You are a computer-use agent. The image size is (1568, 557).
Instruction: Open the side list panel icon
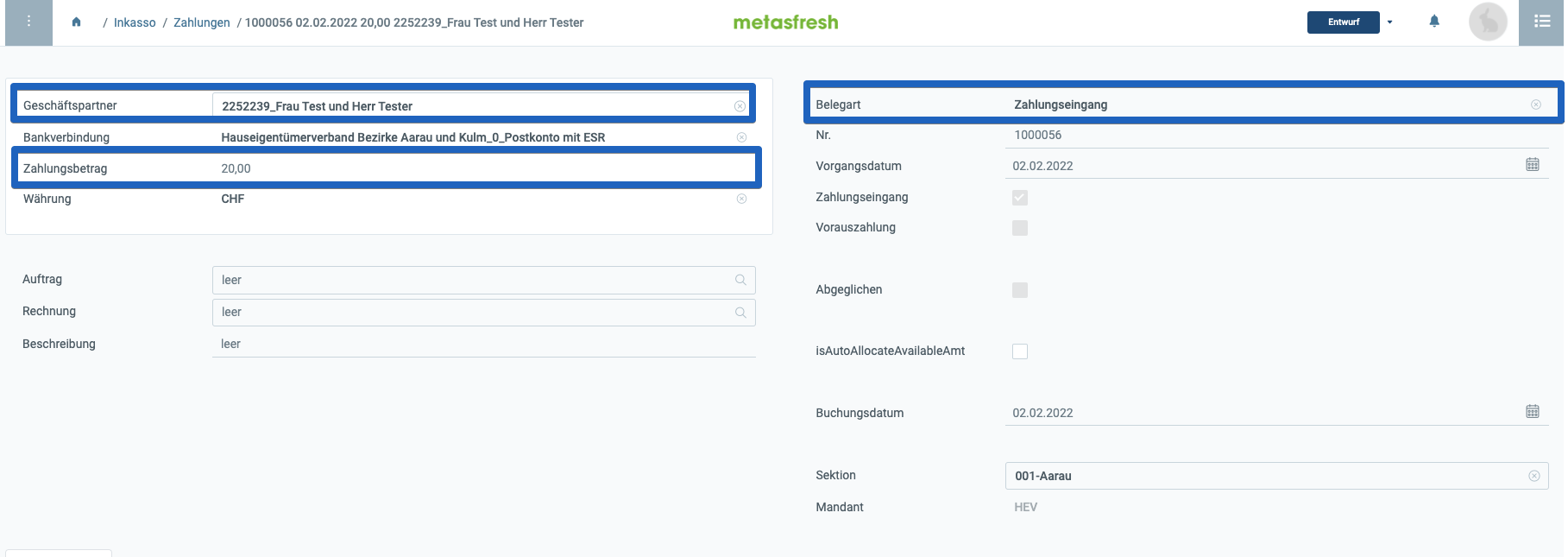click(x=1542, y=22)
